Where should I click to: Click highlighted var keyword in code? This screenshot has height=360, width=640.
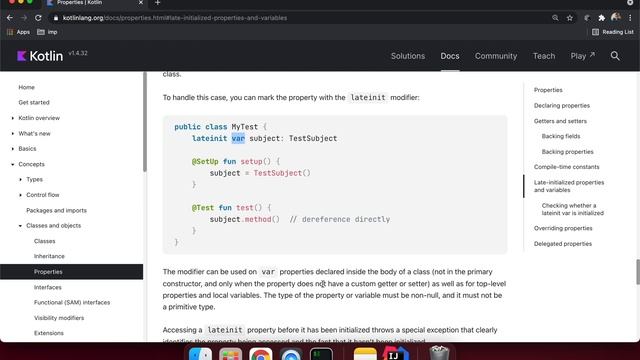click(x=238, y=138)
